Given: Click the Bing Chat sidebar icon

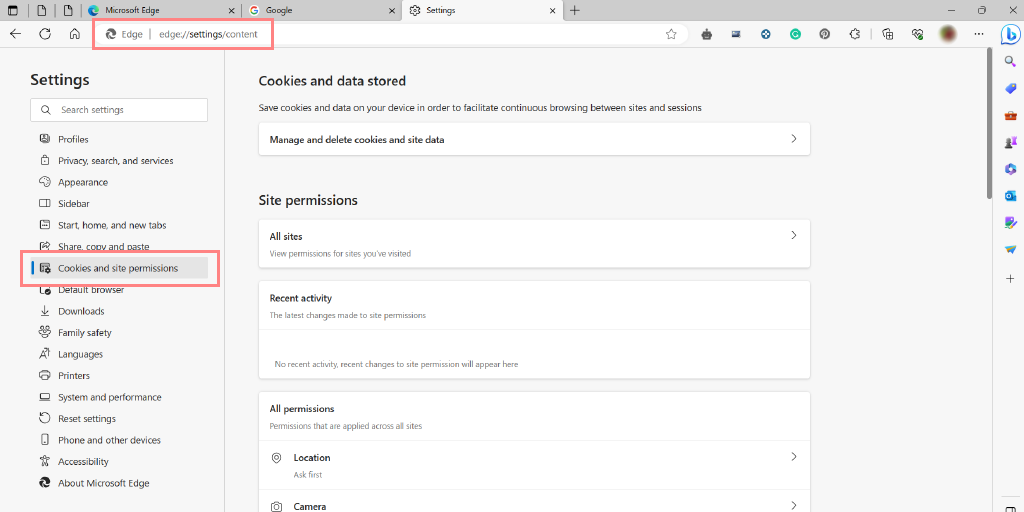Looking at the screenshot, I should [x=1010, y=34].
